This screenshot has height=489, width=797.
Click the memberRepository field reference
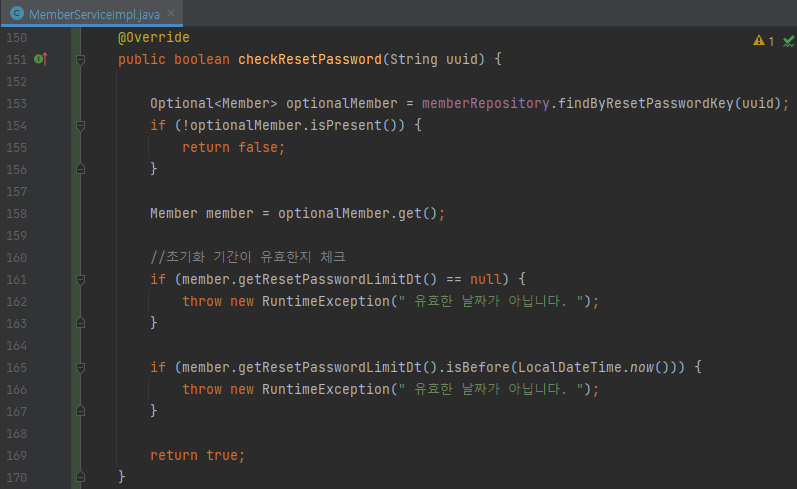[485, 104]
